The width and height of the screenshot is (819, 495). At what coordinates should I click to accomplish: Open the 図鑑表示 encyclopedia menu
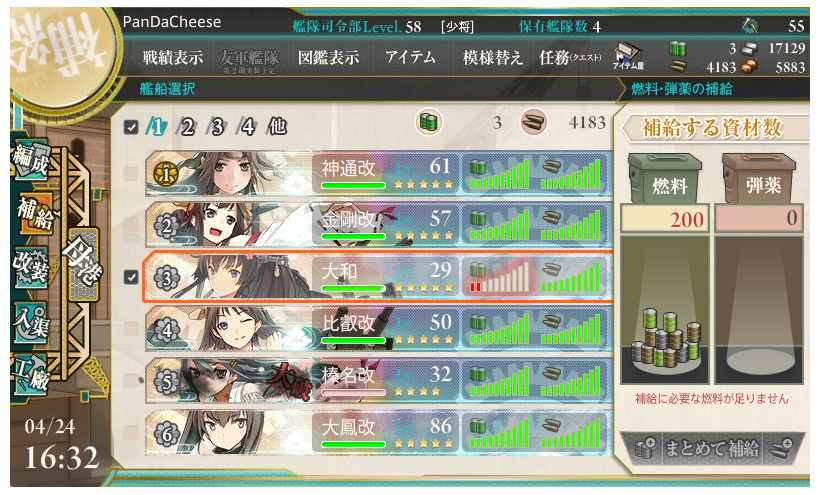(x=329, y=57)
